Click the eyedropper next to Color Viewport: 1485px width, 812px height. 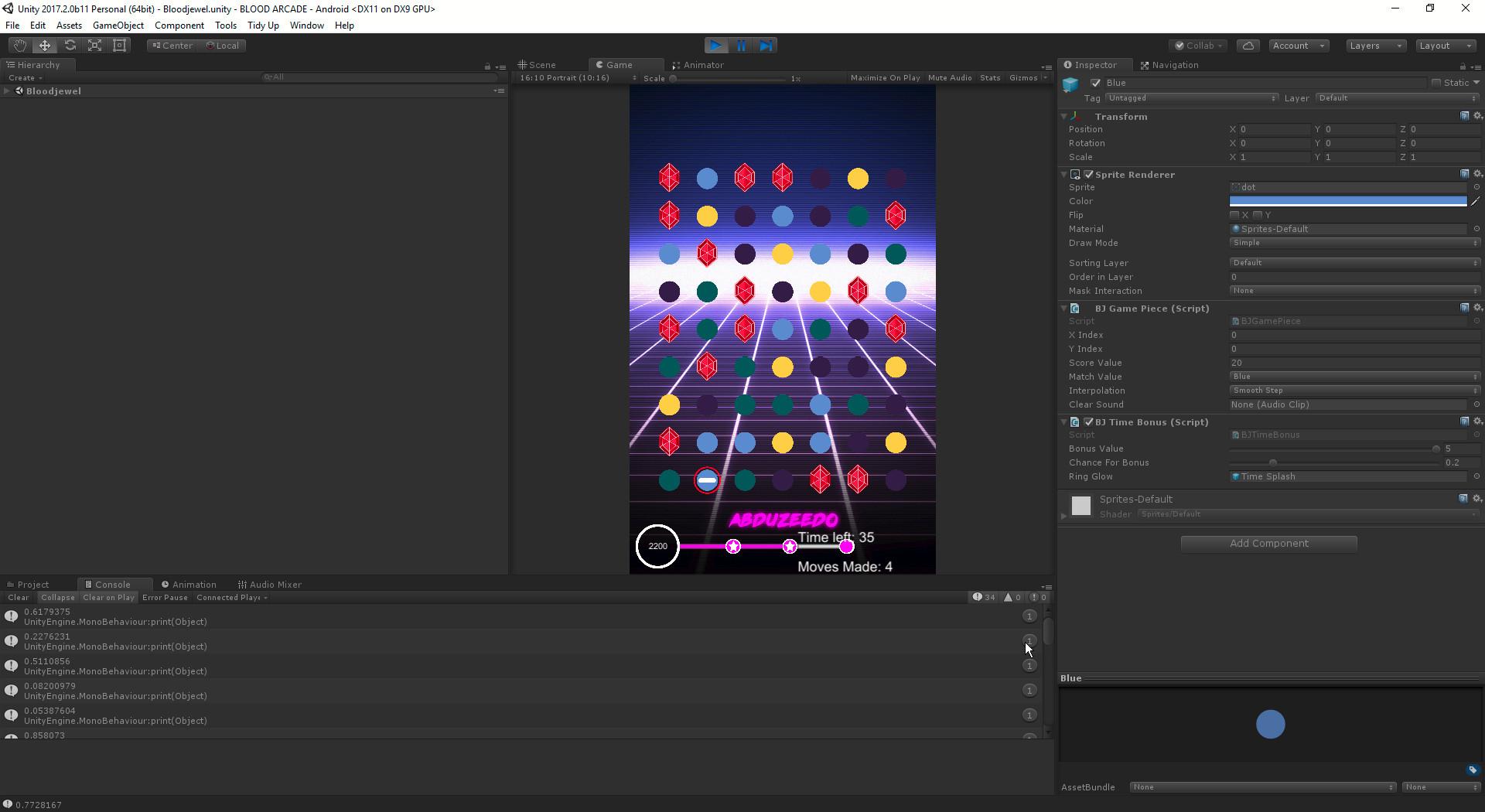[x=1475, y=201]
